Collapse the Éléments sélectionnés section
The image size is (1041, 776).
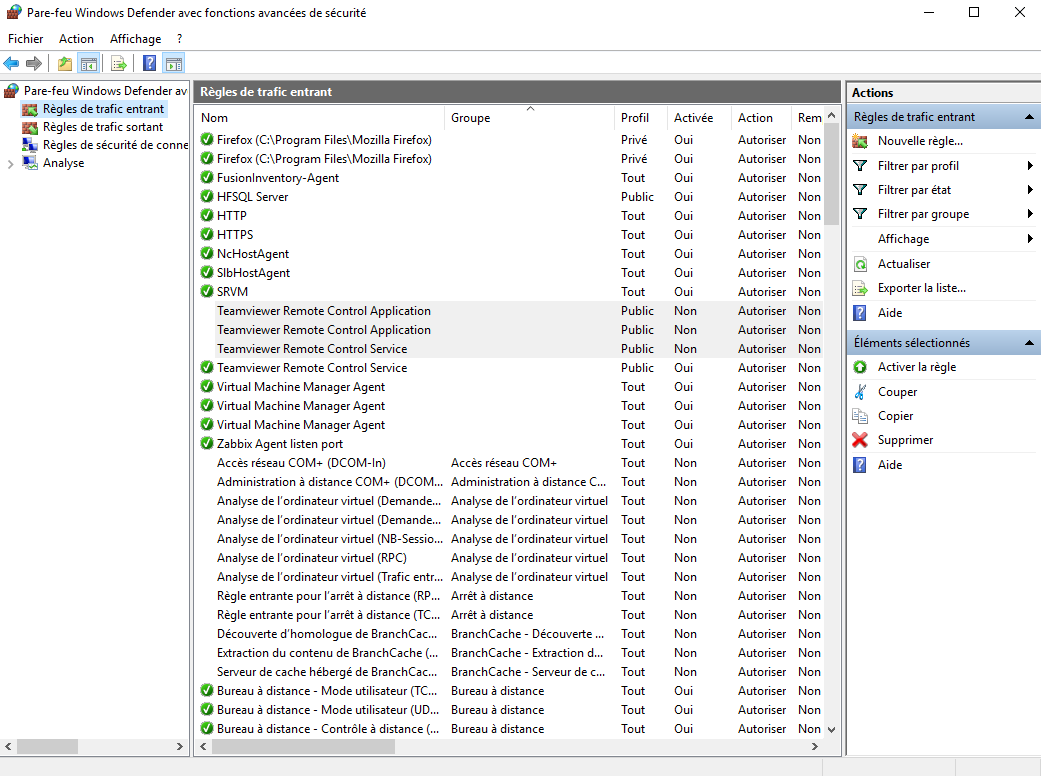point(1029,343)
